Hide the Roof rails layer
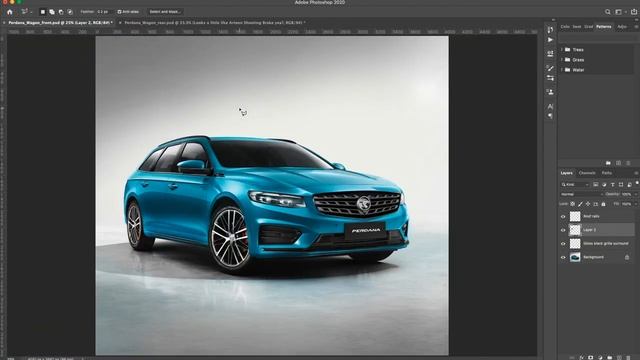This screenshot has width=640, height=360. click(x=563, y=217)
